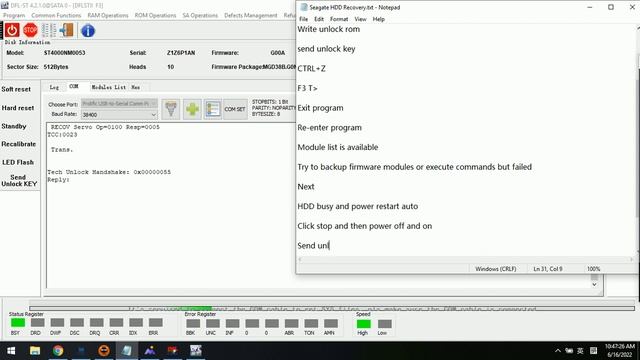Click the DFL progress bar
The image size is (640, 360).
pyautogui.click(x=332, y=309)
